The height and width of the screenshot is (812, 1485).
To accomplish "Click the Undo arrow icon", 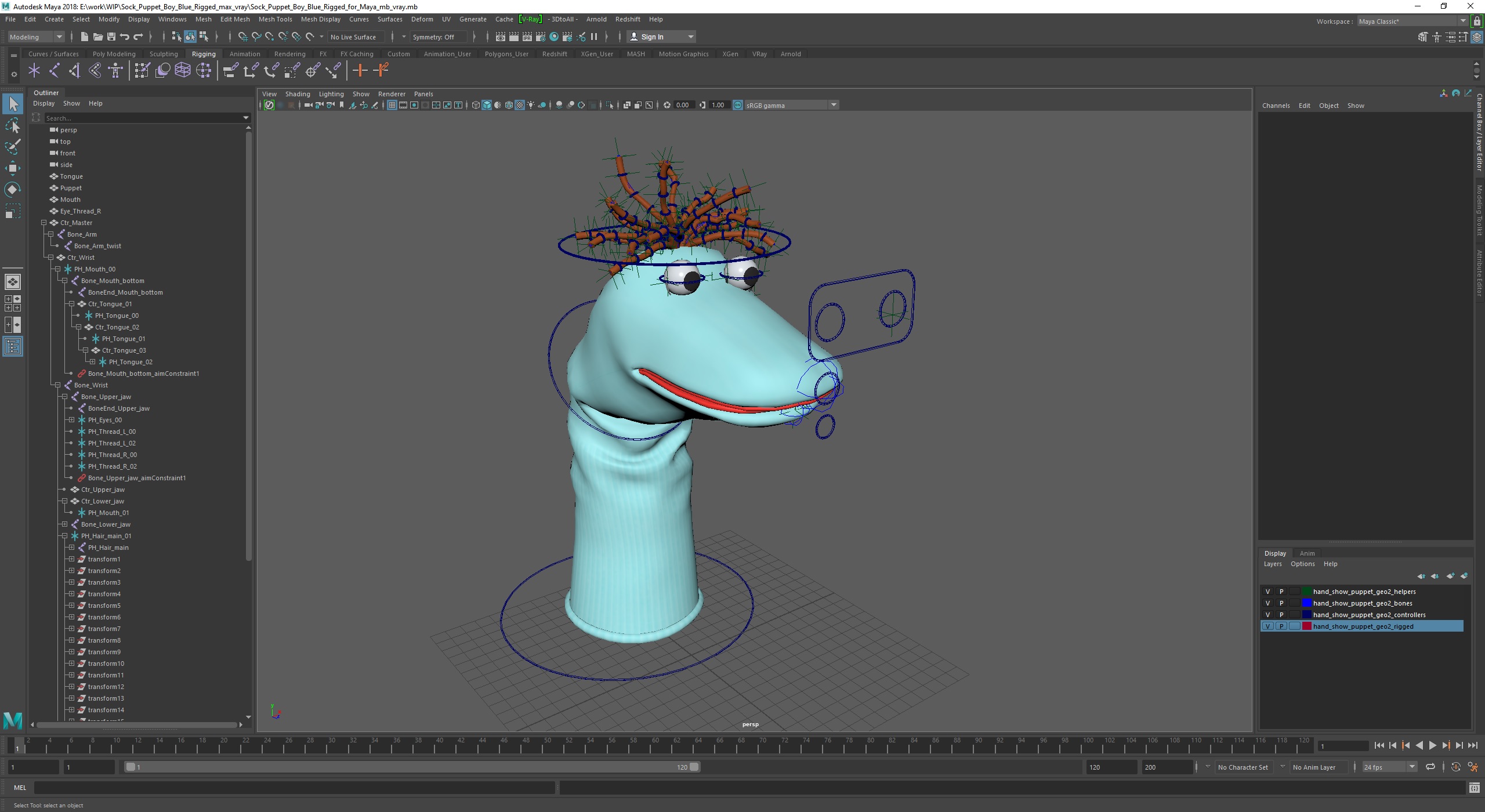I will [x=125, y=37].
